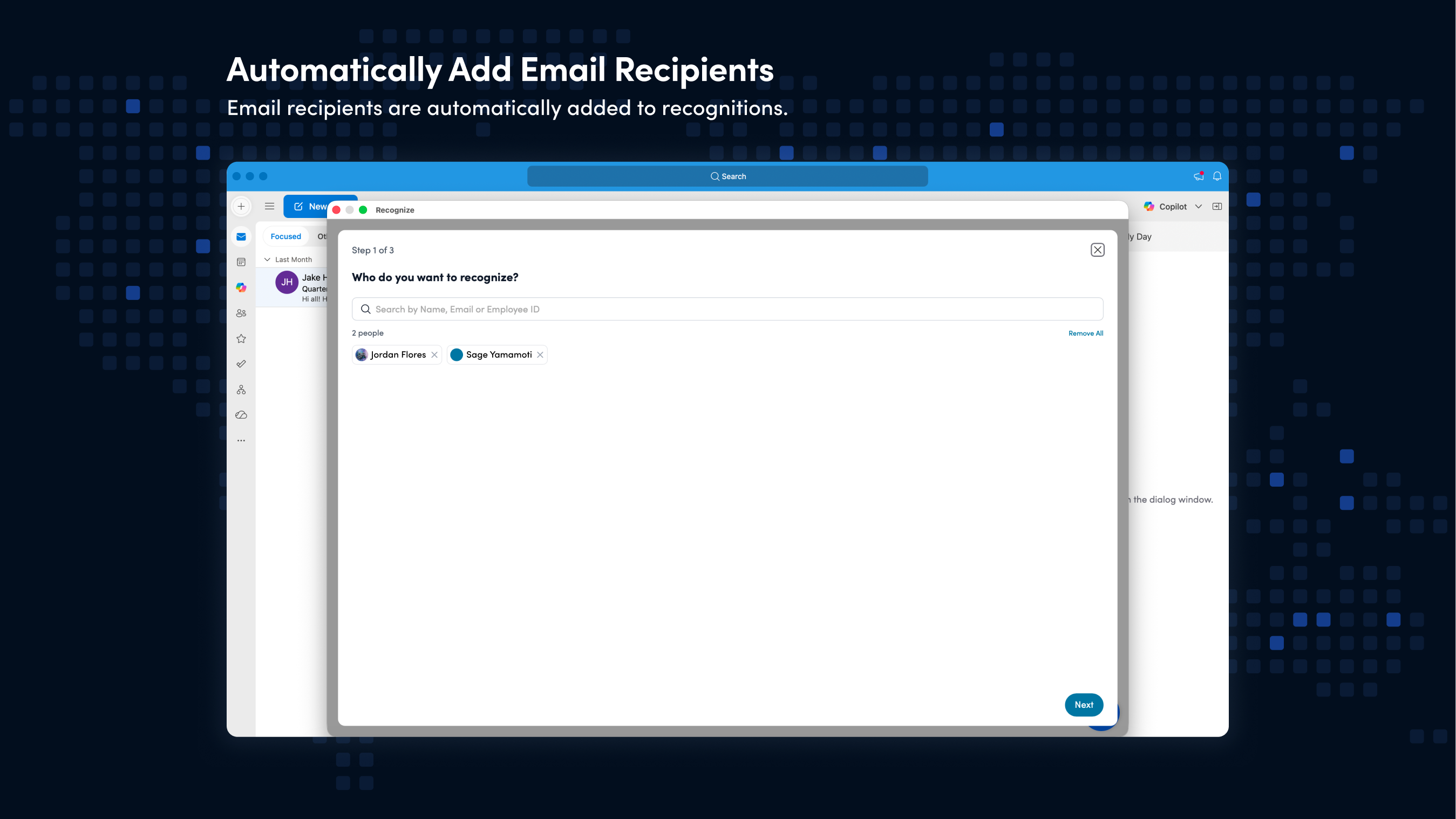Switch to the Focused inbox tab
The image size is (1456, 819).
[285, 236]
